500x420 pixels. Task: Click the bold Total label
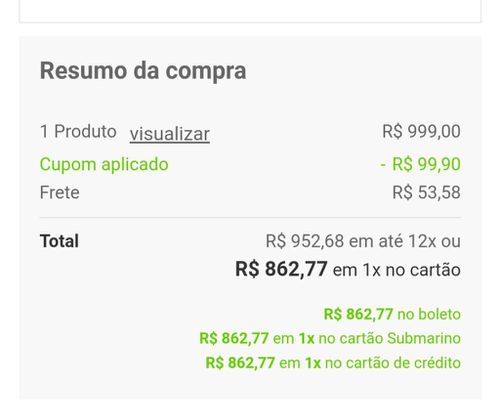click(x=59, y=241)
